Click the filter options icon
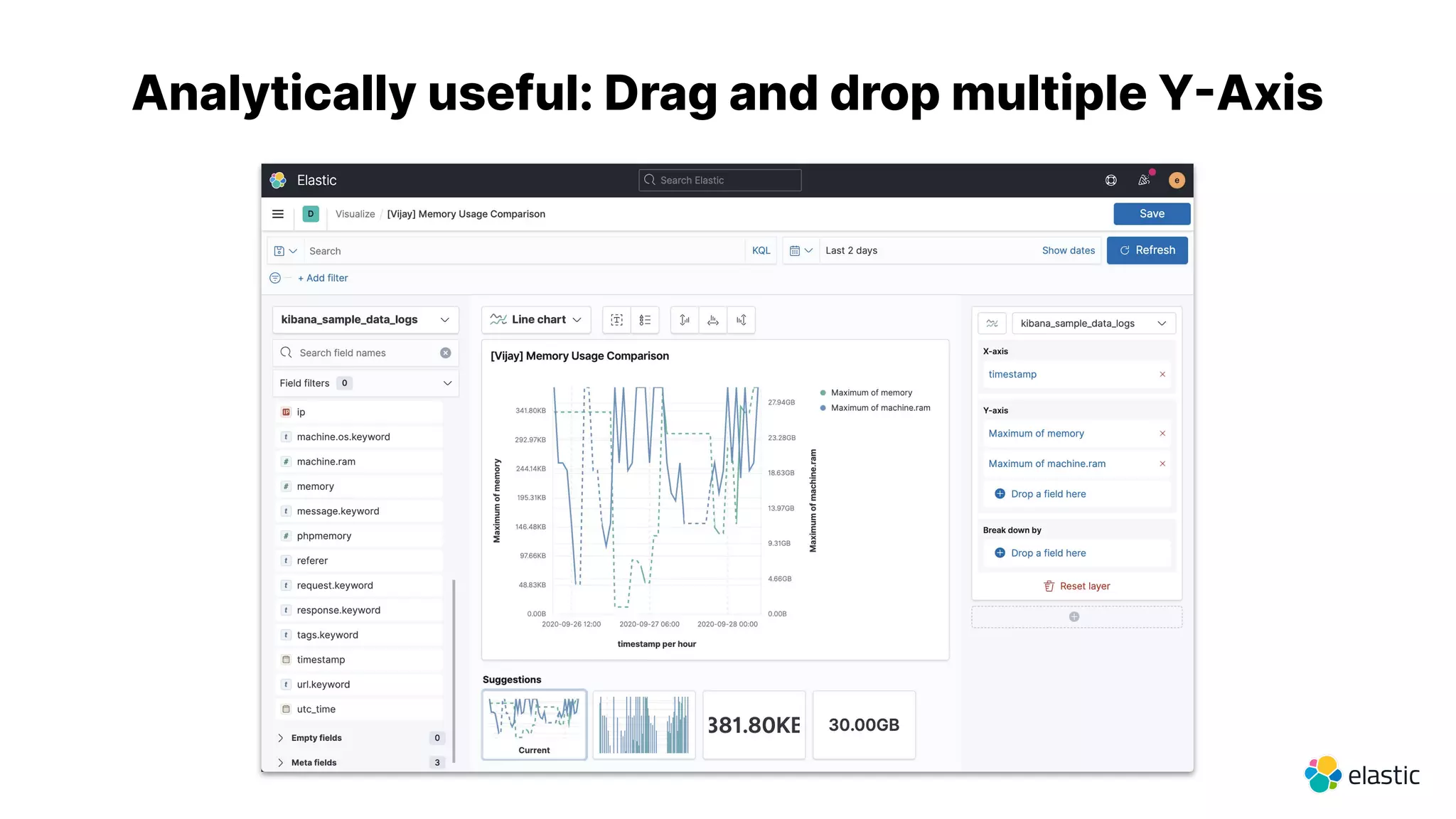Screen dimensions: 1456x819 pyautogui.click(x=275, y=278)
